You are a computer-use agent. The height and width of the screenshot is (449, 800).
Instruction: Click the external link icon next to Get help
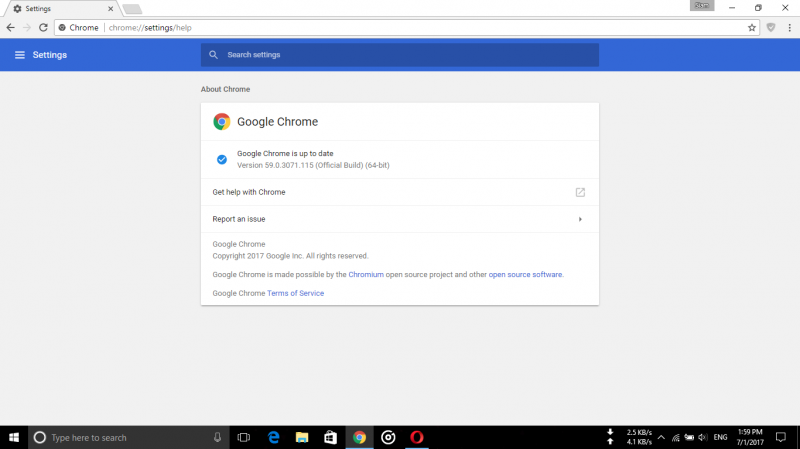(x=580, y=192)
